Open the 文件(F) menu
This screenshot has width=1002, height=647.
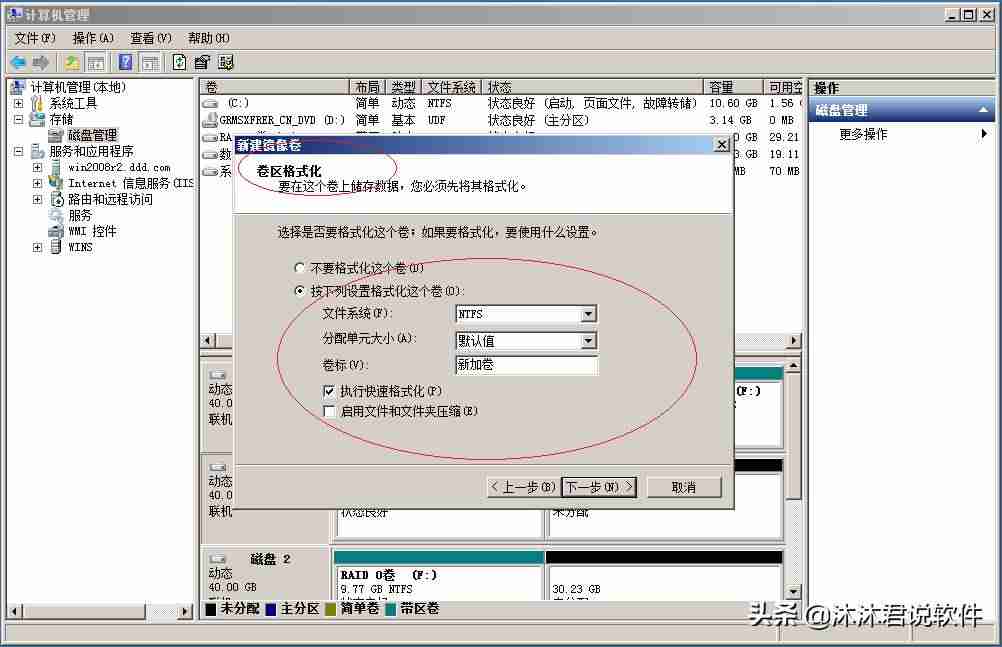point(35,38)
